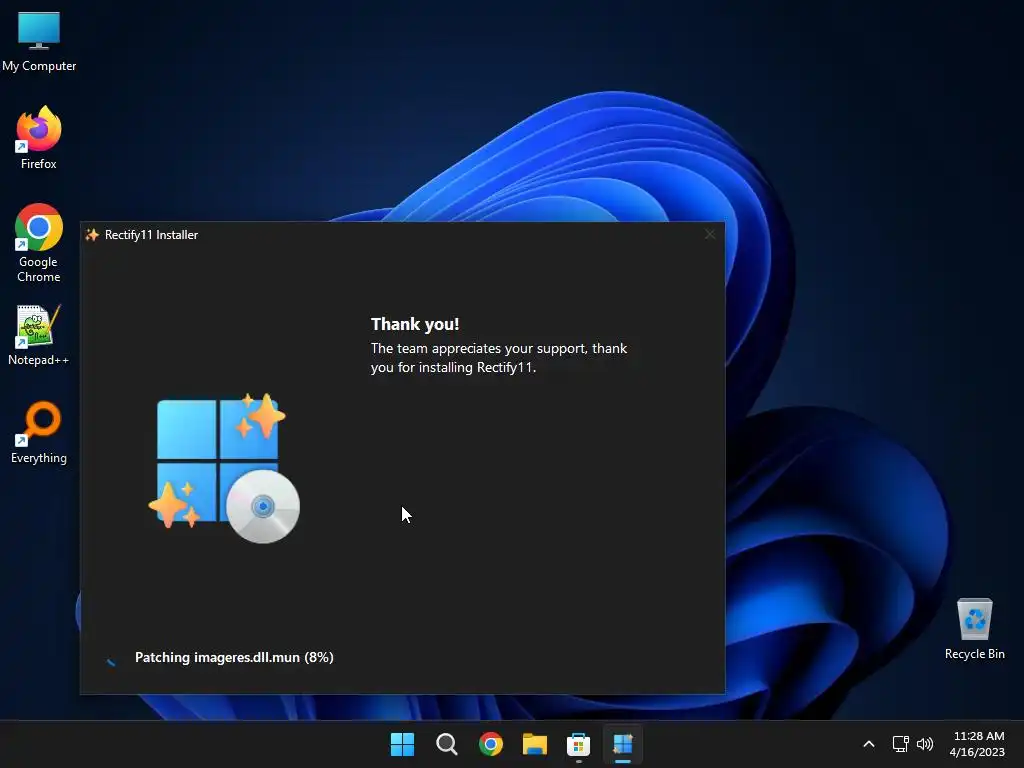This screenshot has height=768, width=1024.
Task: Click the Rectify11 Windows logo with disc image
Action: tap(224, 468)
